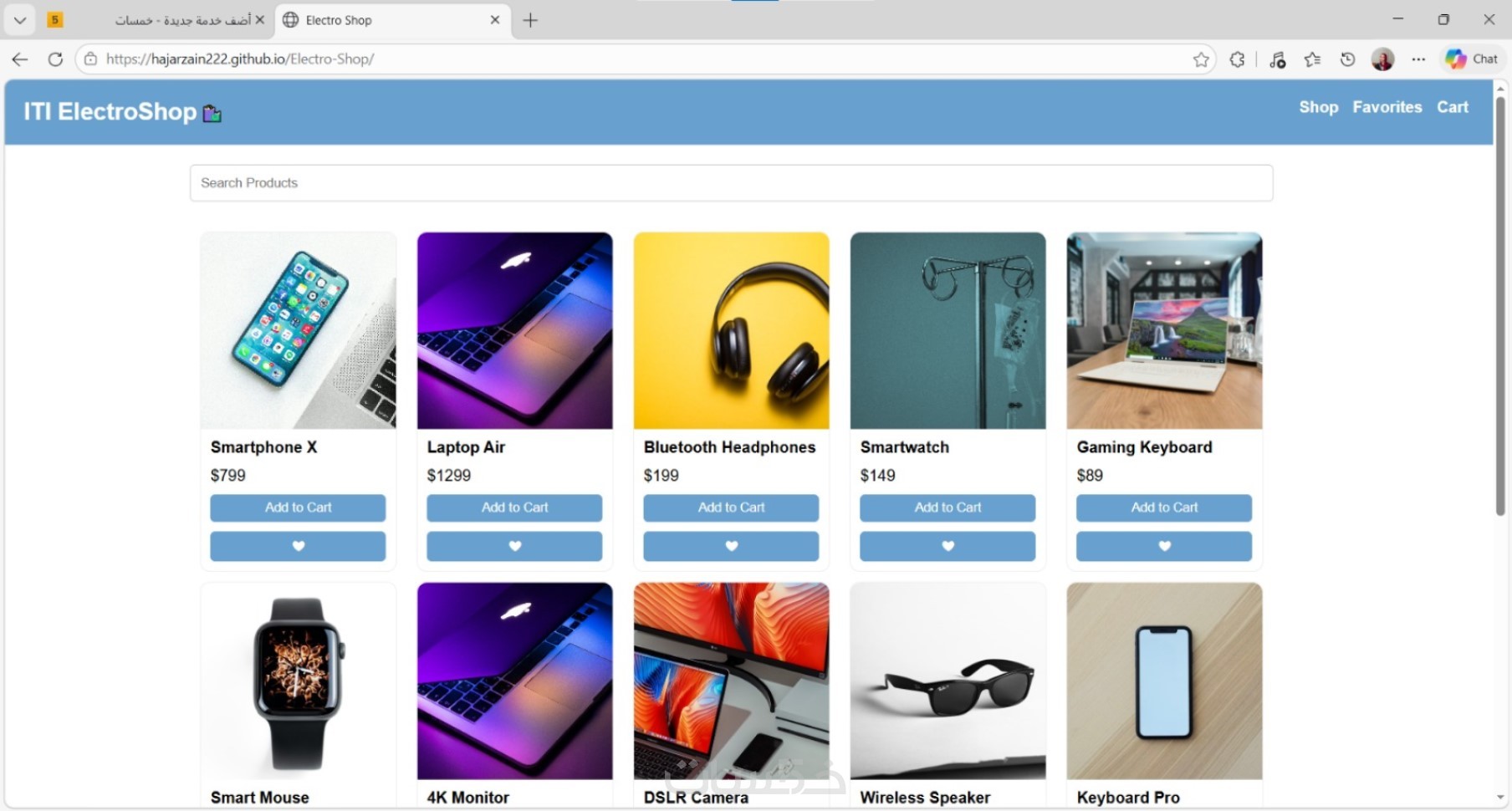Click the Smart Mouse product image
This screenshot has height=811, width=1512.
[x=298, y=681]
